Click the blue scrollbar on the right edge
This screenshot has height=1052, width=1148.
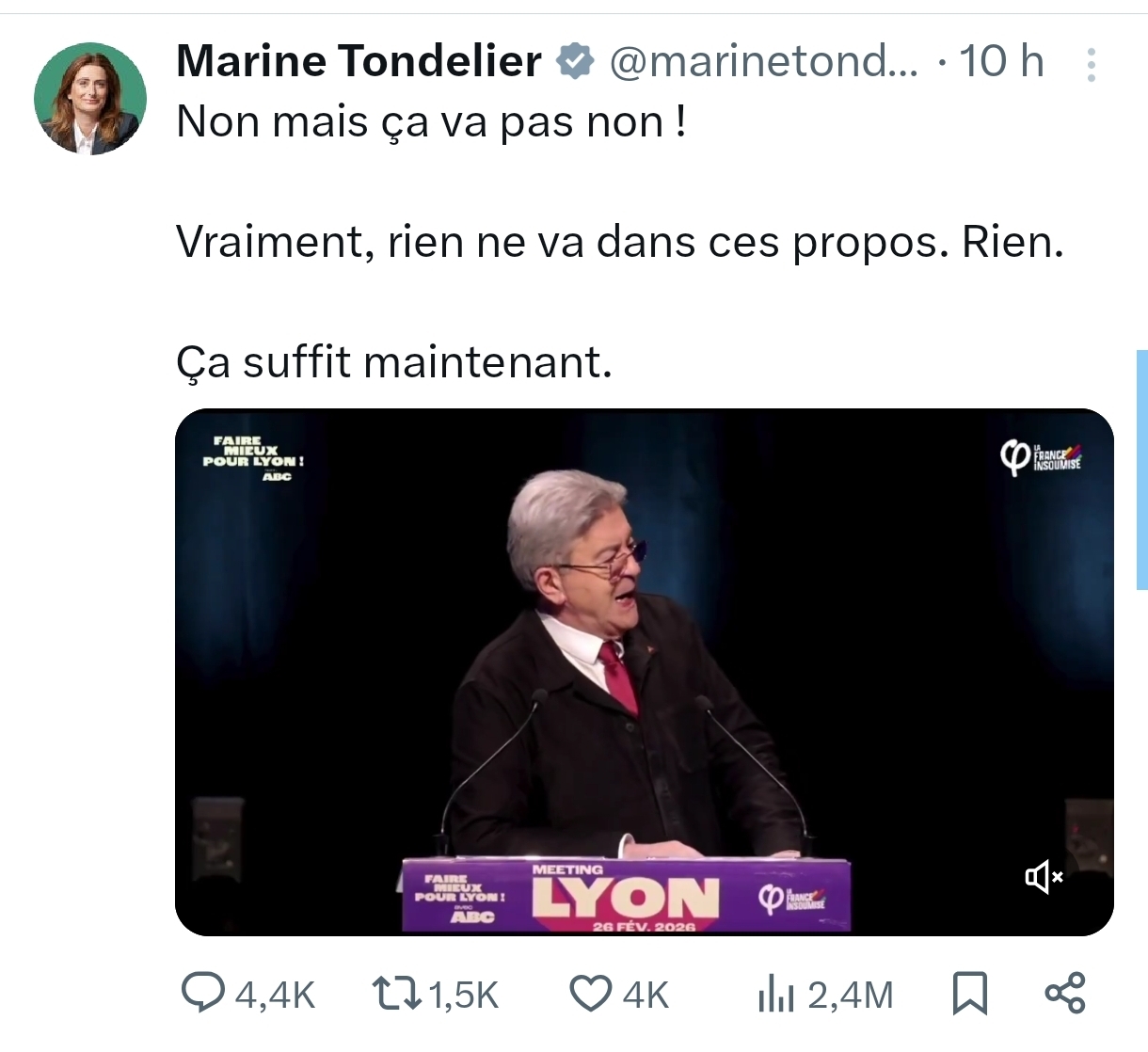tap(1142, 470)
